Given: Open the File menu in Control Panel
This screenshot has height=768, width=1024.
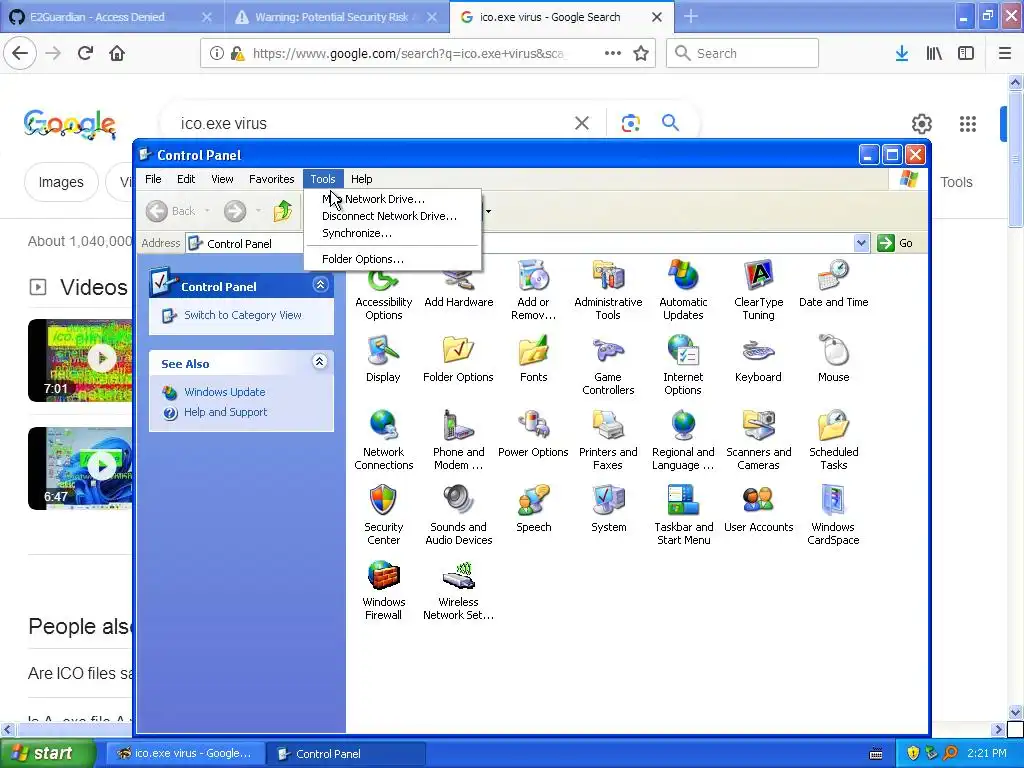Looking at the screenshot, I should [x=153, y=179].
